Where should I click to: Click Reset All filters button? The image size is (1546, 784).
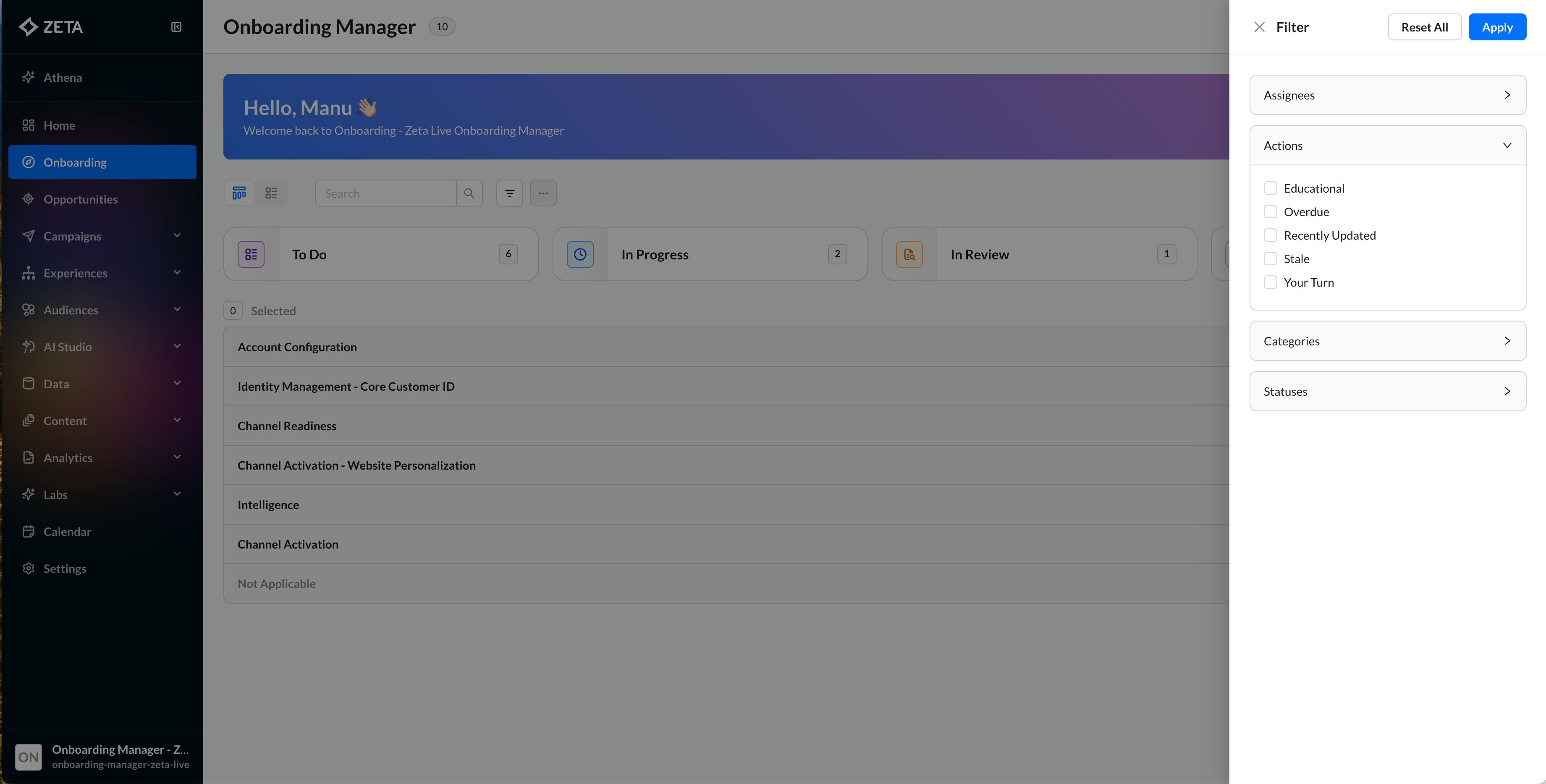click(x=1424, y=27)
